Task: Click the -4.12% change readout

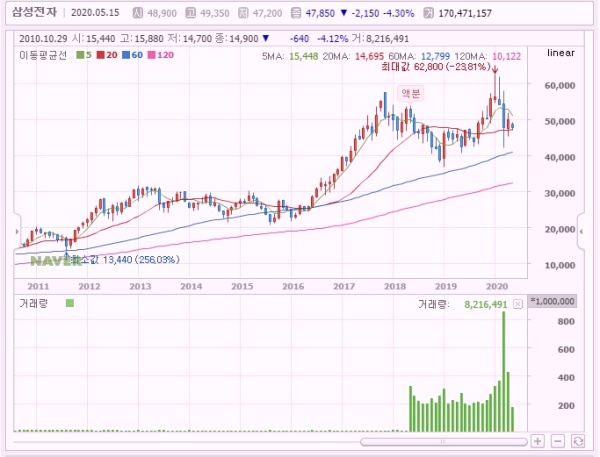Action: 333,39
